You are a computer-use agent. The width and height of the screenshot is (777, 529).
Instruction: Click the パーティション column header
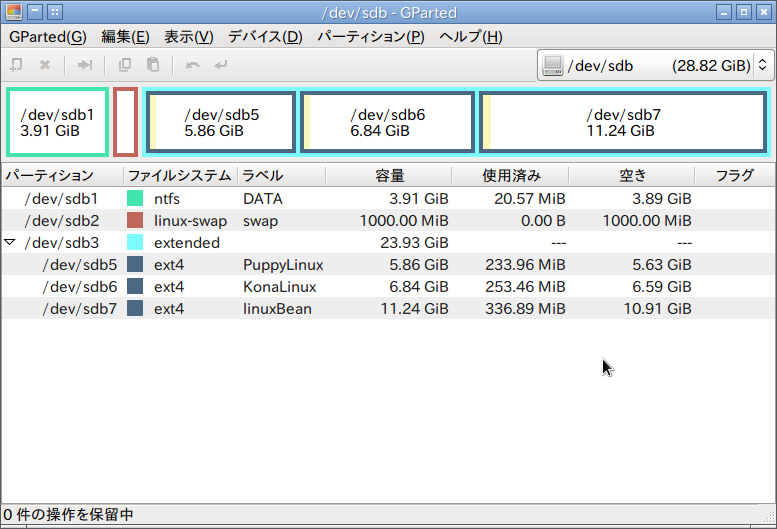point(62,175)
